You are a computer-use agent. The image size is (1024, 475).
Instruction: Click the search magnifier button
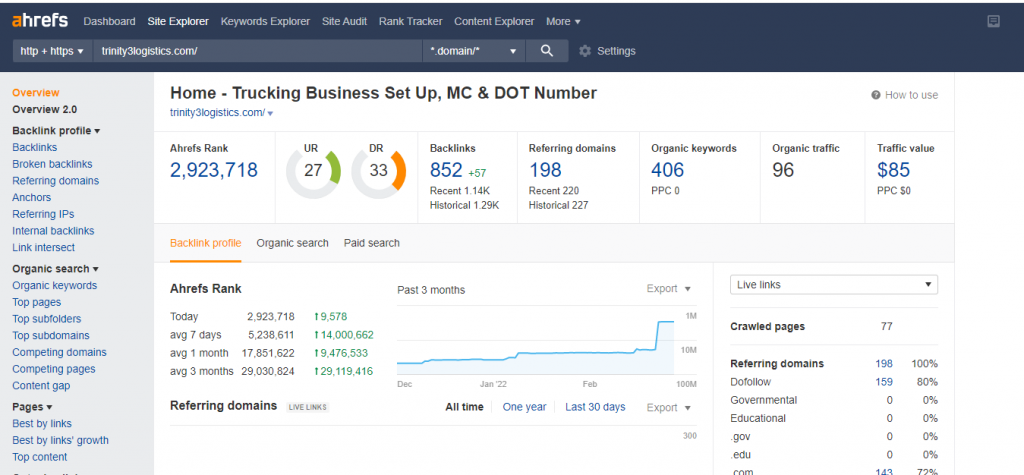[x=546, y=51]
